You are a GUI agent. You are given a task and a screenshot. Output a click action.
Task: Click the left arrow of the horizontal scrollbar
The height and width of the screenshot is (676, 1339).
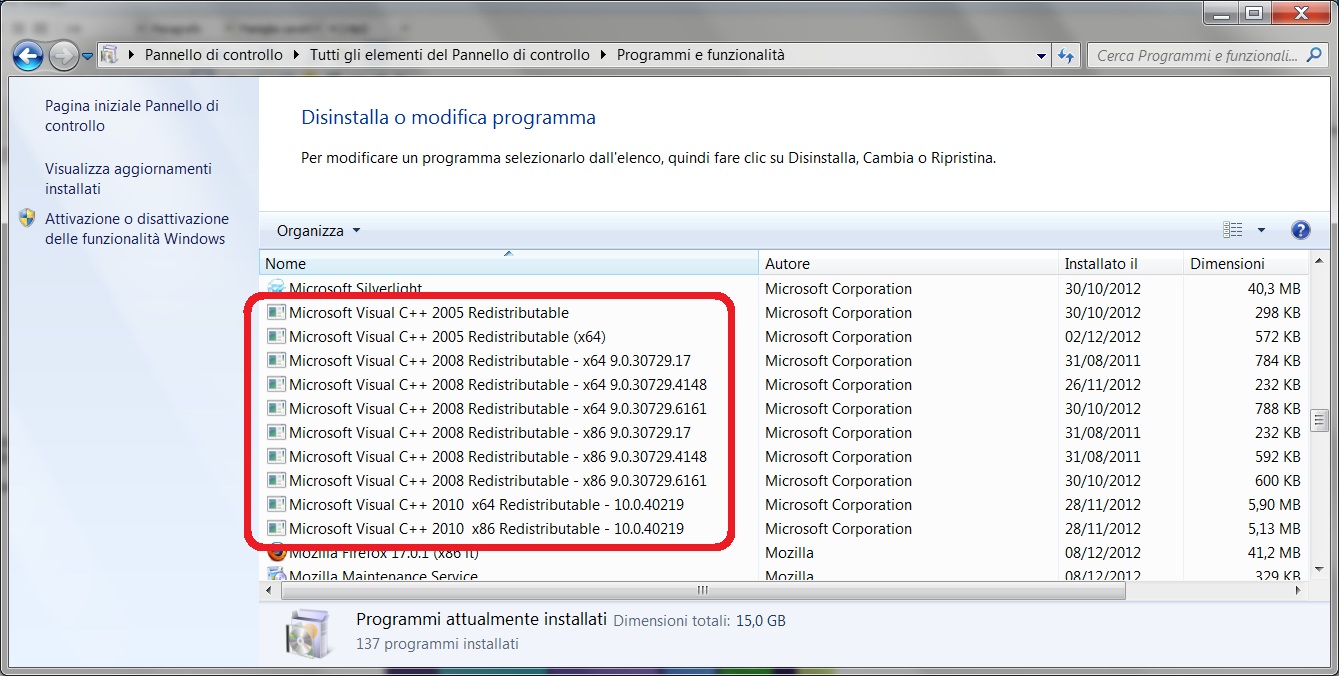click(x=269, y=591)
